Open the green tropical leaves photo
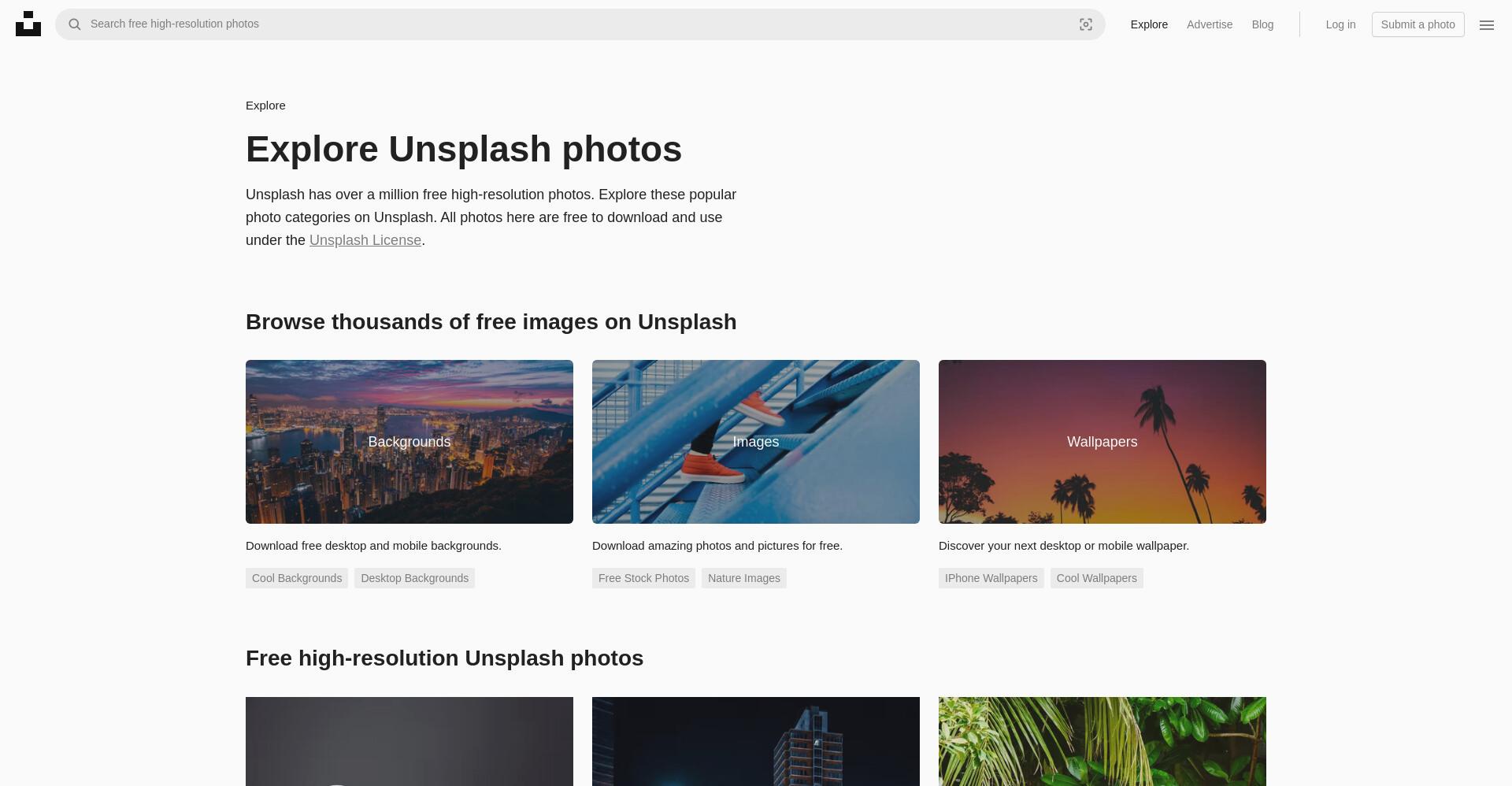Image resolution: width=1512 pixels, height=786 pixels. (1102, 741)
